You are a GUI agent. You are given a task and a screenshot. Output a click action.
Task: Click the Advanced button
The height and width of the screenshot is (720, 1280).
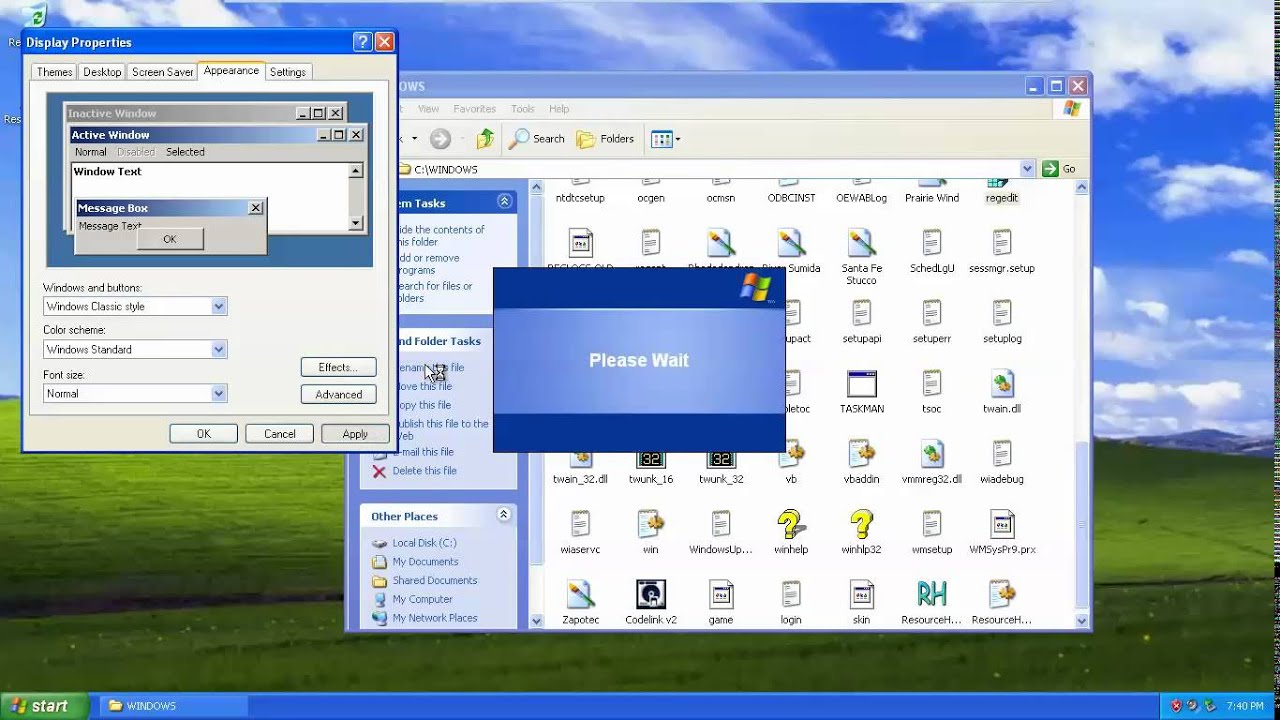coord(338,394)
